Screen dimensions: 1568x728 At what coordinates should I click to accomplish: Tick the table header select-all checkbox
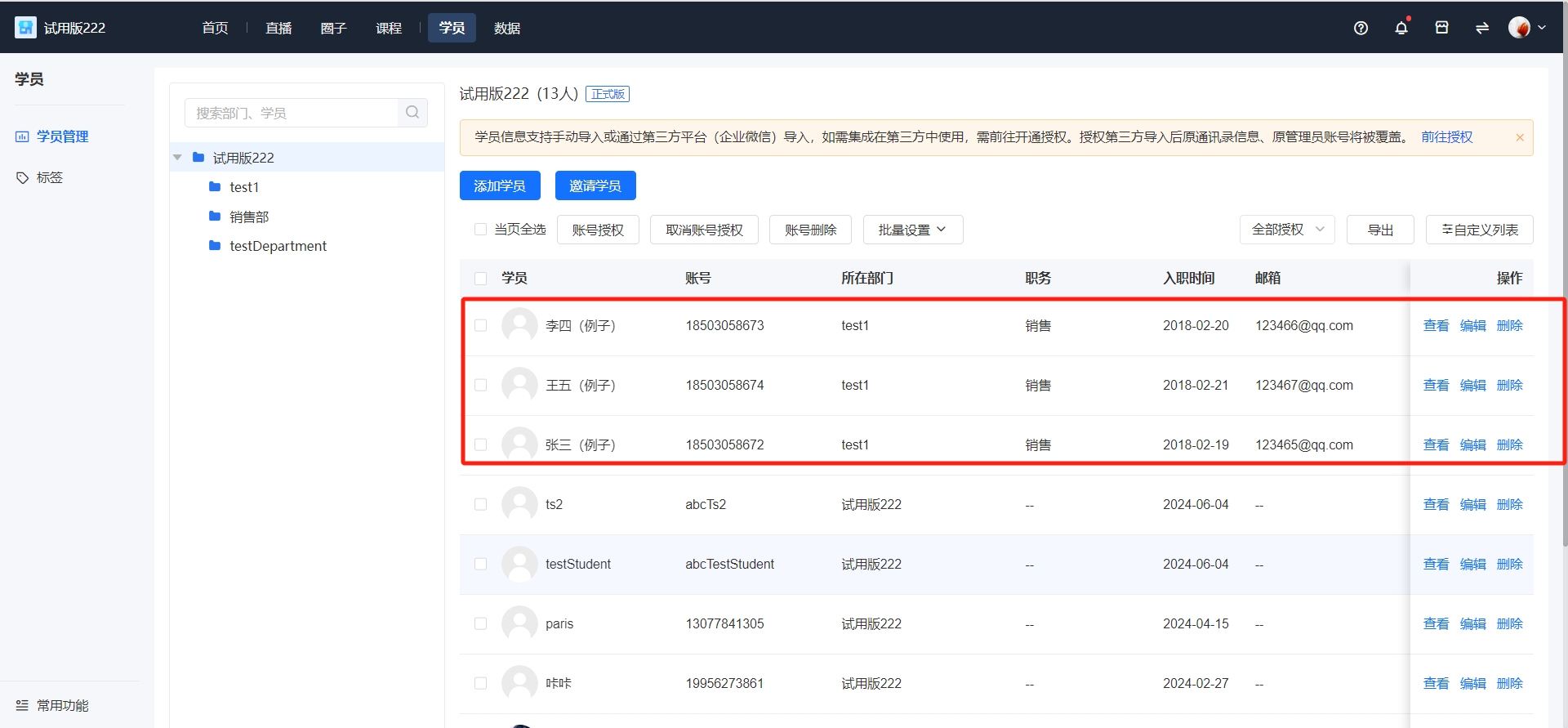[480, 278]
